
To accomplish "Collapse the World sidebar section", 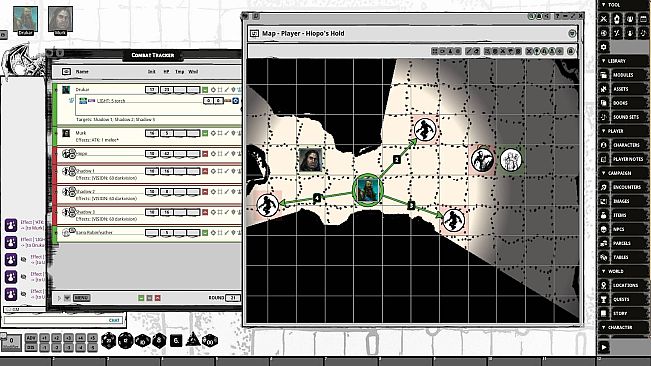I will click(604, 271).
